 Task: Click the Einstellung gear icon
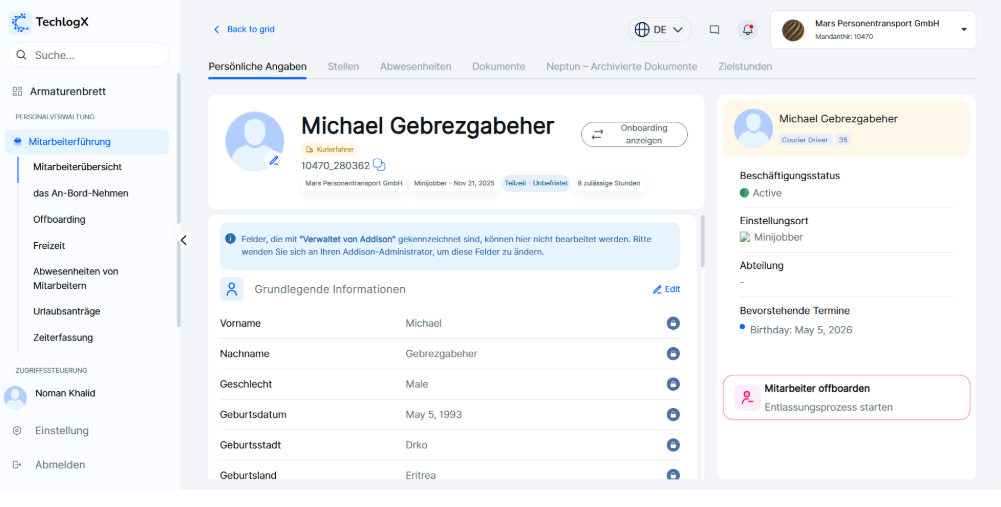[x=17, y=431]
